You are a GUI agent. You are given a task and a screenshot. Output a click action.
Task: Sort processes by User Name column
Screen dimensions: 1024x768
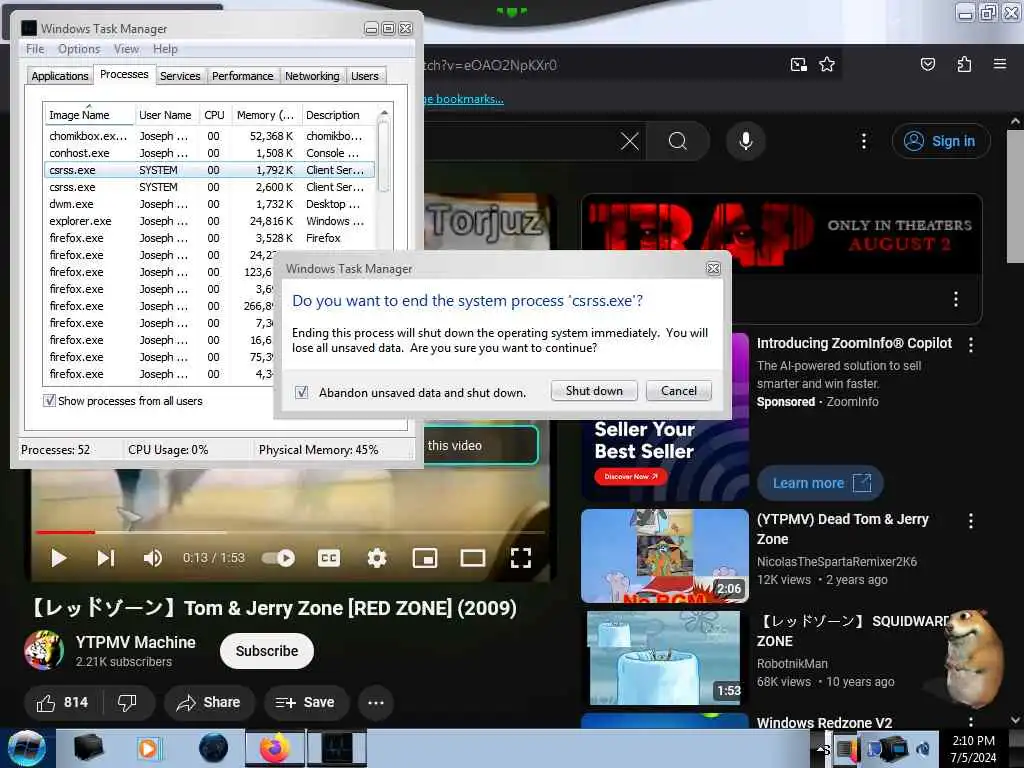tap(165, 115)
